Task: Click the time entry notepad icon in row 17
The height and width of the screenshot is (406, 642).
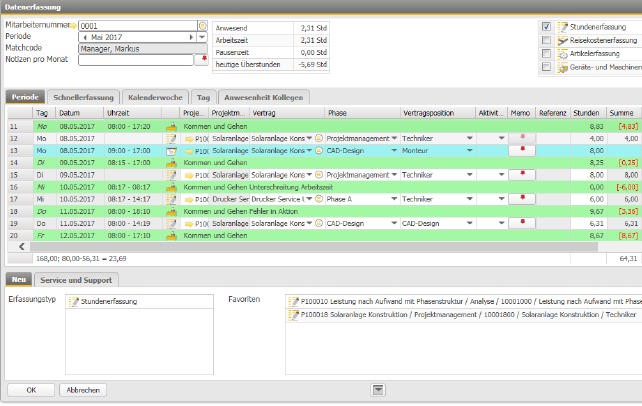Action: (171, 199)
